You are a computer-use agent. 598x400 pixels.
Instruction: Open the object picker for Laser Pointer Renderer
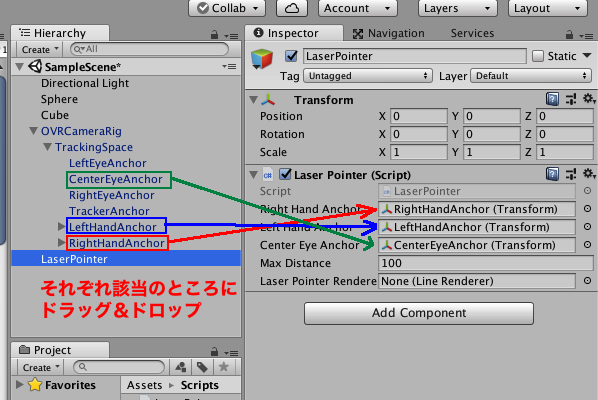(587, 281)
